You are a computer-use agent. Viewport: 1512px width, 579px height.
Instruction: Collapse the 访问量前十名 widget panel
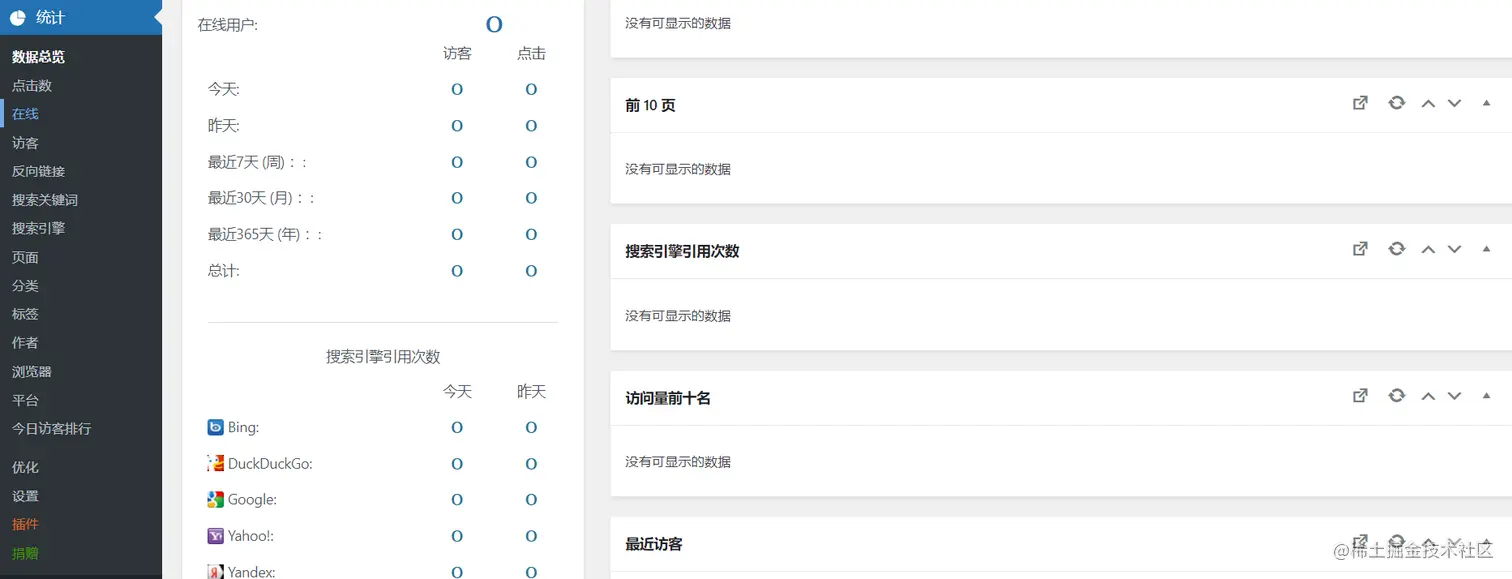(x=1486, y=396)
